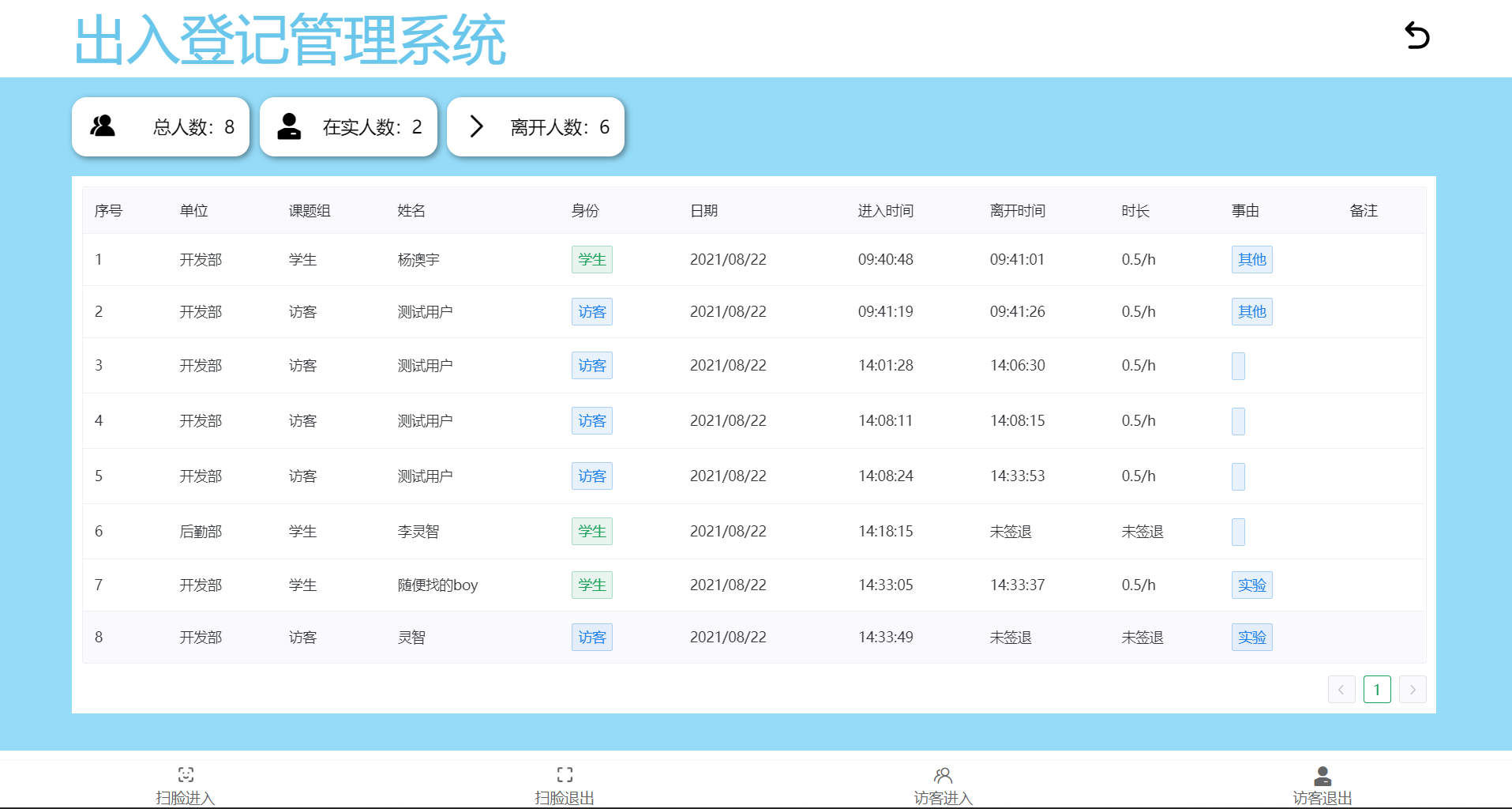Click the empty 事由 tag in row 3
Viewport: 1512px width, 809px height.
(1238, 366)
